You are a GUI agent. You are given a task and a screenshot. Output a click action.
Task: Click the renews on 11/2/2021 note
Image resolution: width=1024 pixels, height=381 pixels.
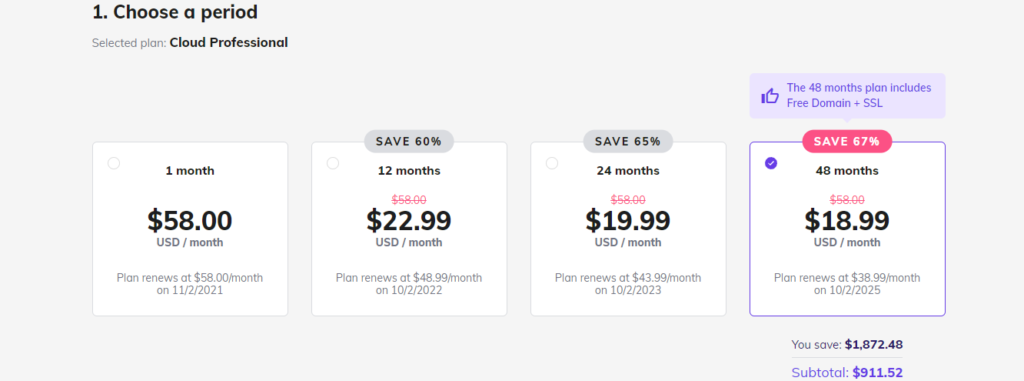tap(189, 284)
